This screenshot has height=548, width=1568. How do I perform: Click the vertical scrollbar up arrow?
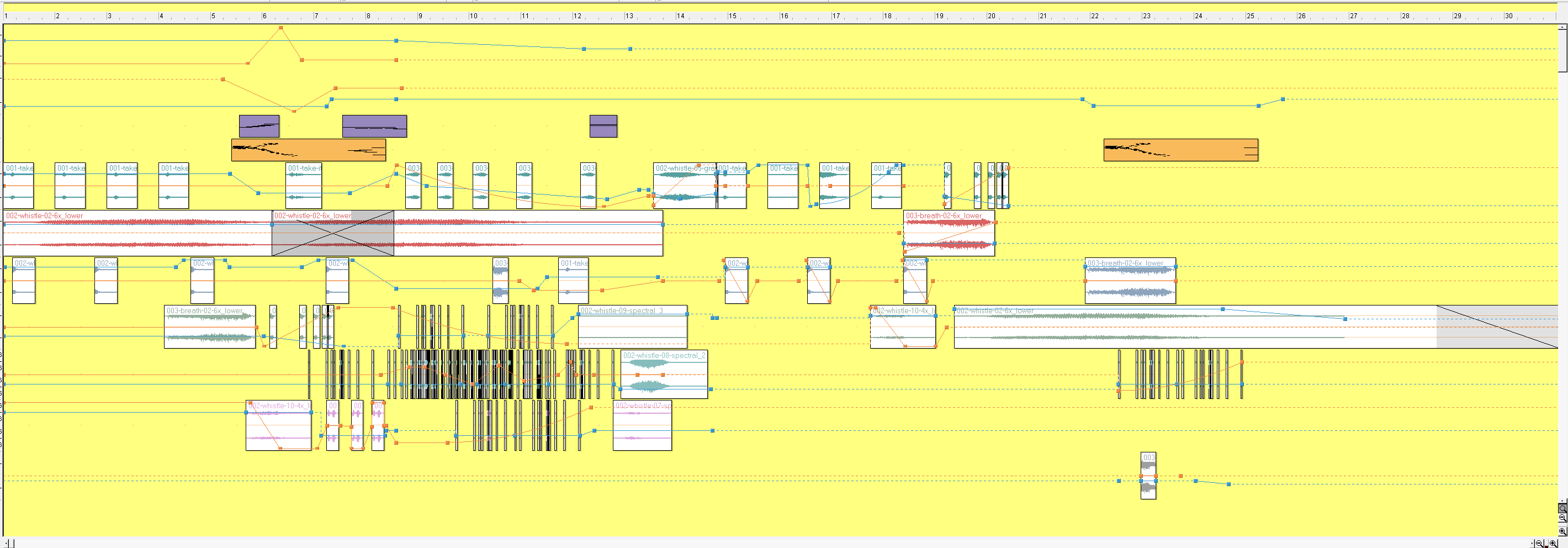(x=1562, y=27)
